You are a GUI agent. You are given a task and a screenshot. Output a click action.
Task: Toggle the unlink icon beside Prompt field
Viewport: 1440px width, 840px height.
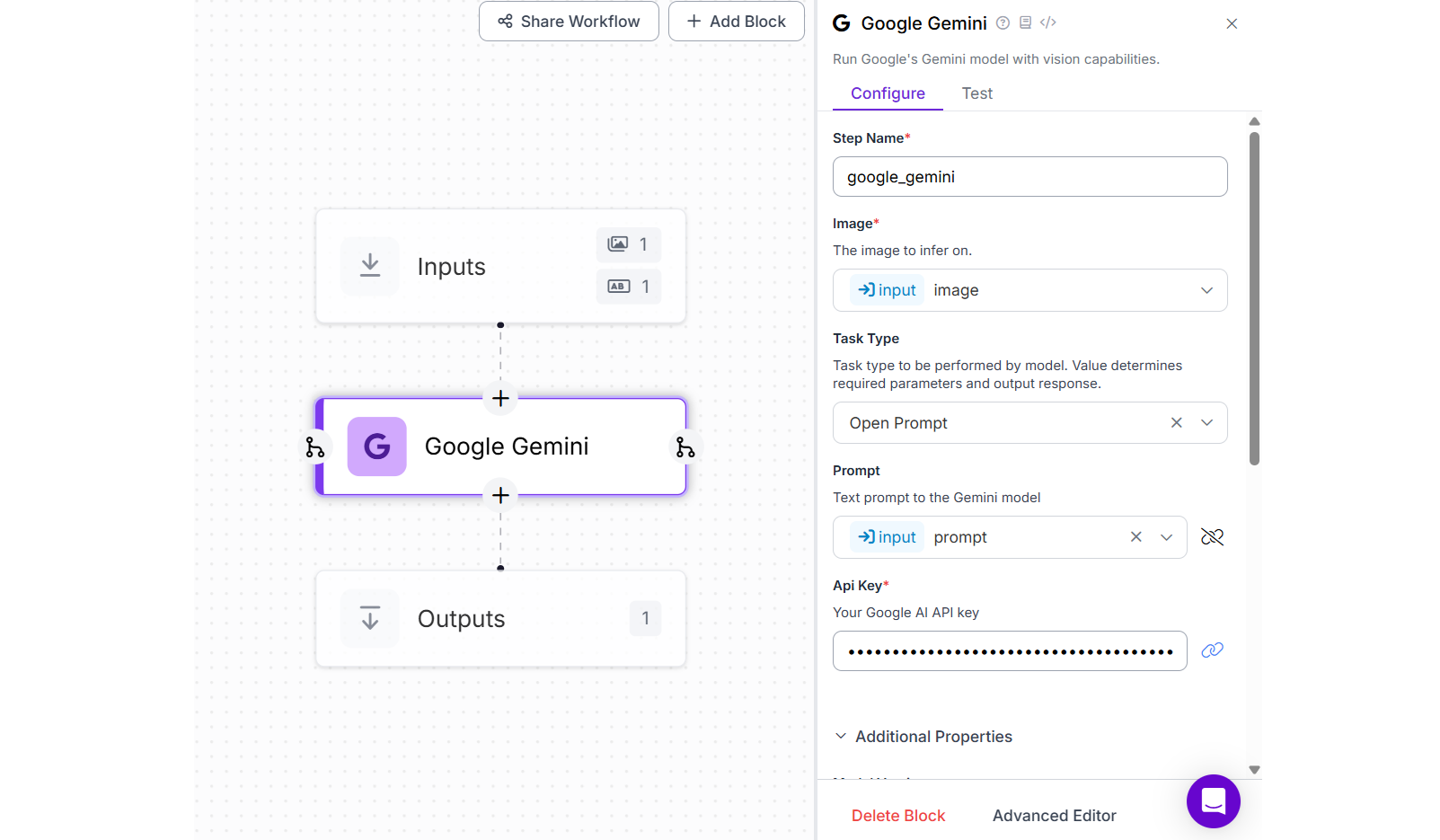coord(1213,537)
